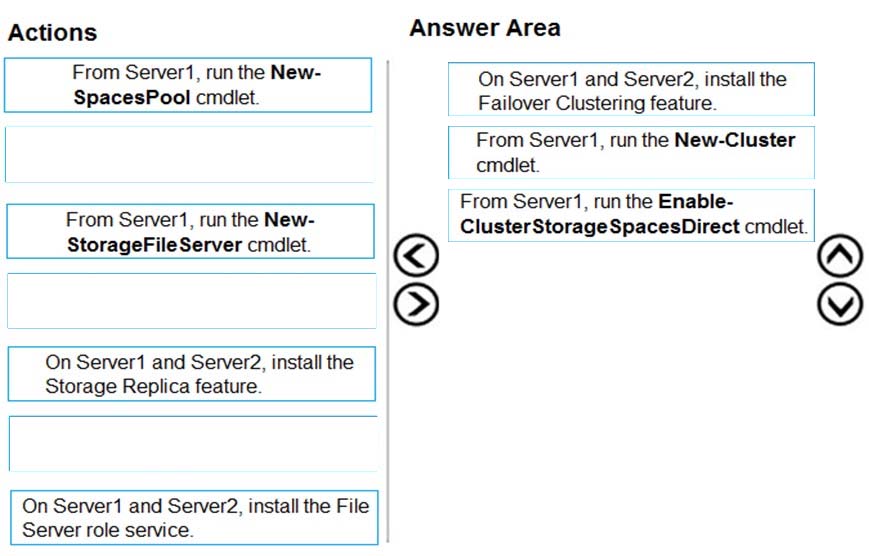The image size is (869, 556).
Task: Click the bold StorageFileServer text
Action: pos(154,245)
